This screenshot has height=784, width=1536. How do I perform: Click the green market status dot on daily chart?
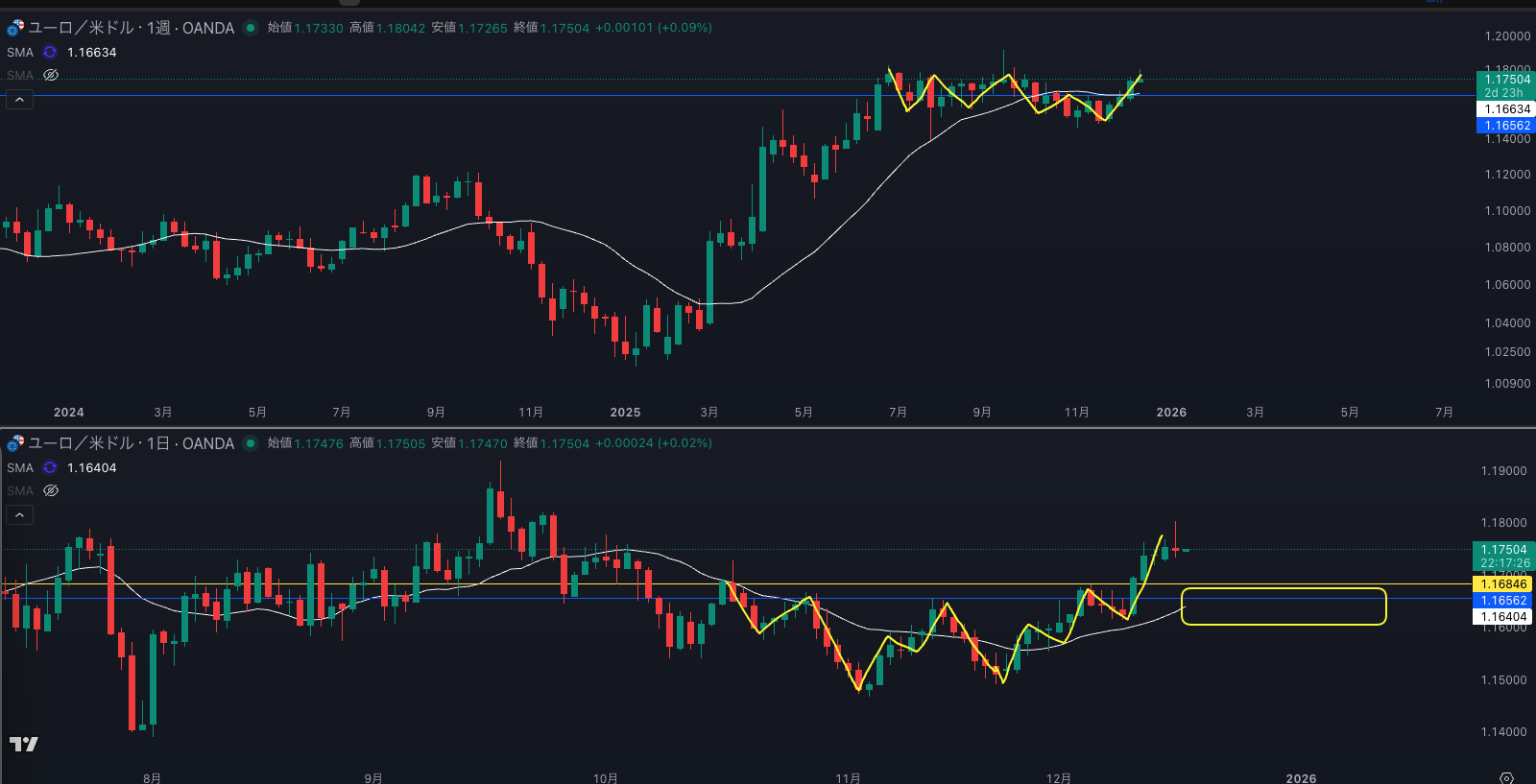click(251, 443)
